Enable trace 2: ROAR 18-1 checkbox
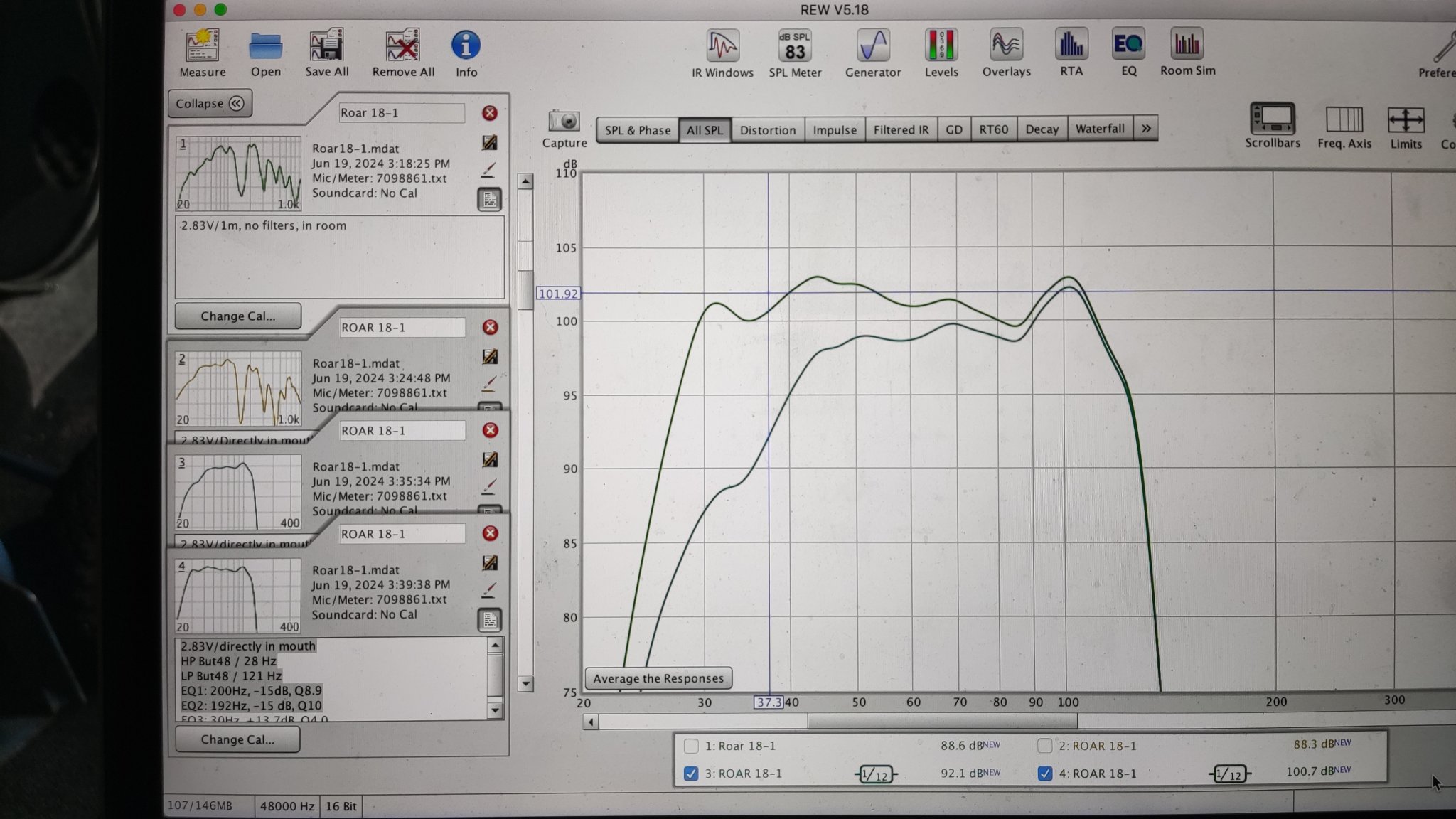The width and height of the screenshot is (1456, 819). (1044, 746)
